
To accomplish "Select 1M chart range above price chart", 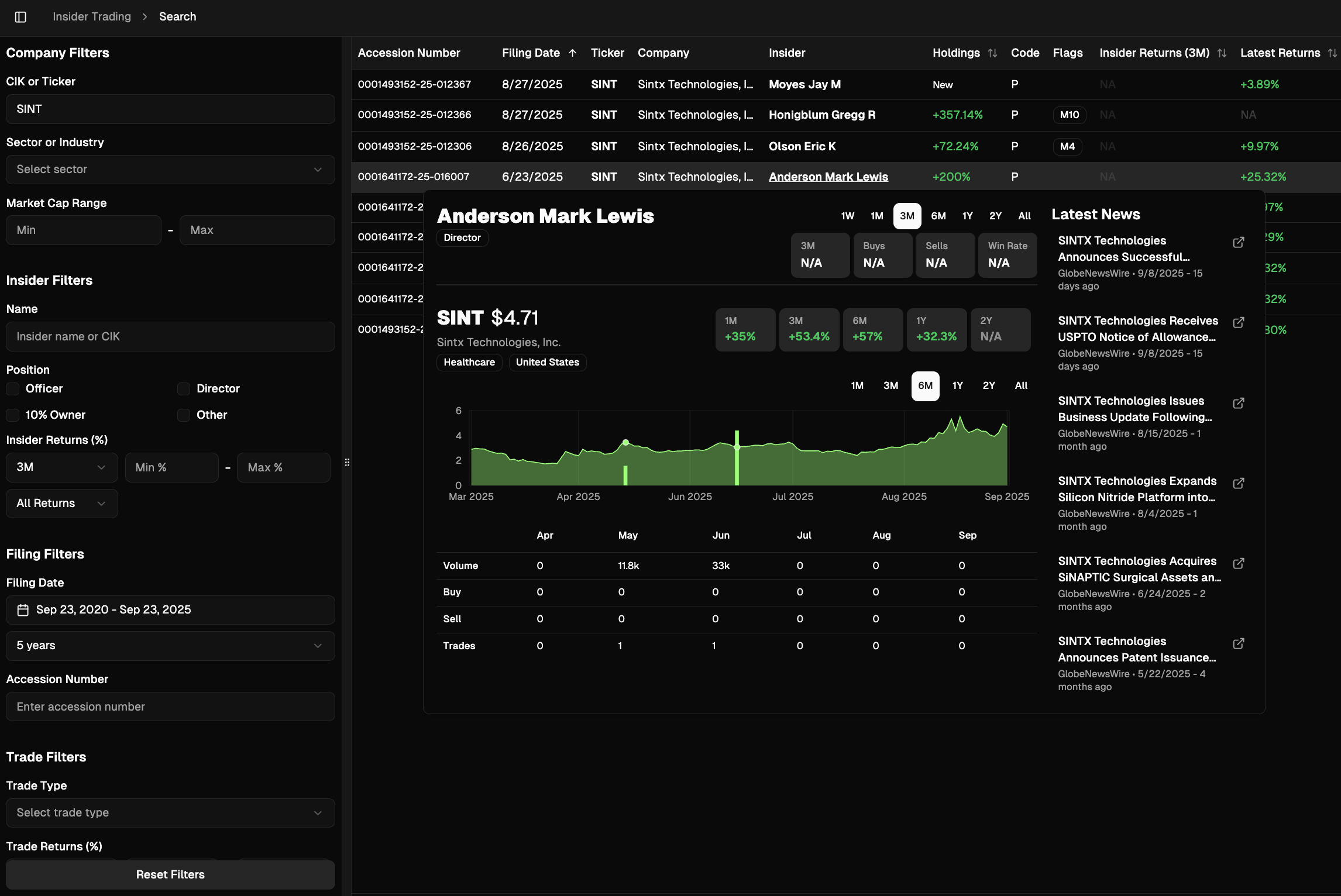I will pos(857,386).
